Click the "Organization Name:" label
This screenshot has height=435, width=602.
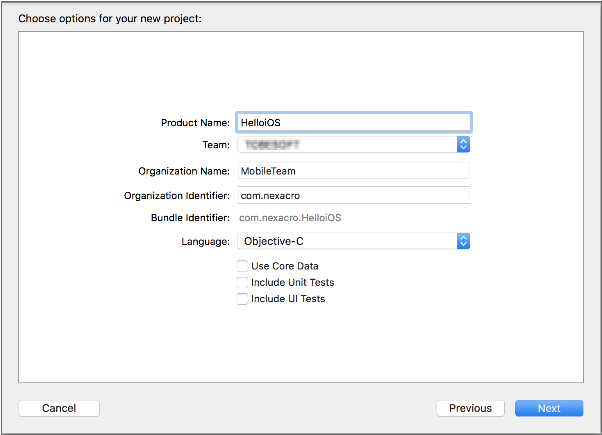(x=184, y=171)
